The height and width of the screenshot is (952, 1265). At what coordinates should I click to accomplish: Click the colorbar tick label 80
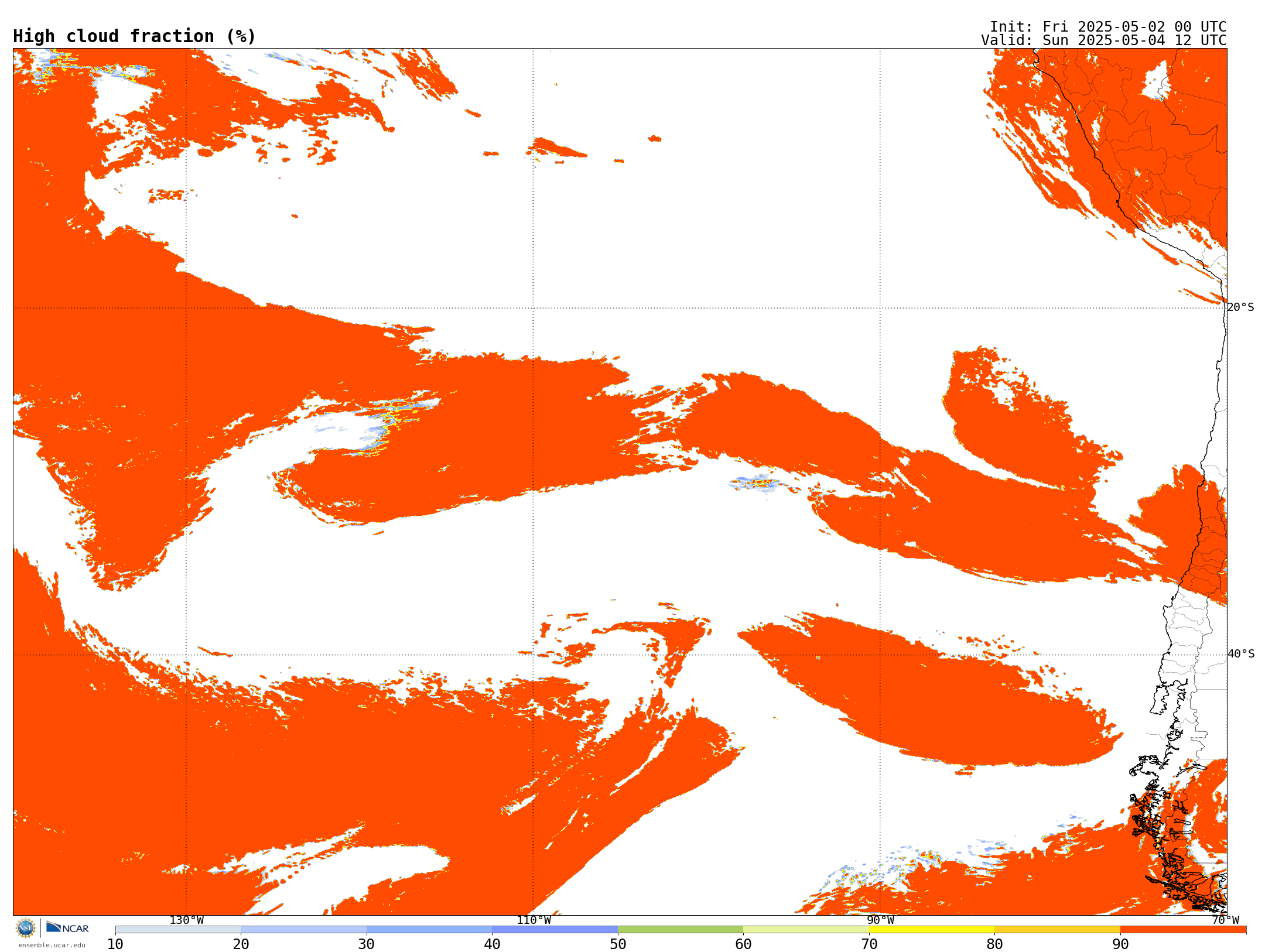tap(994, 944)
